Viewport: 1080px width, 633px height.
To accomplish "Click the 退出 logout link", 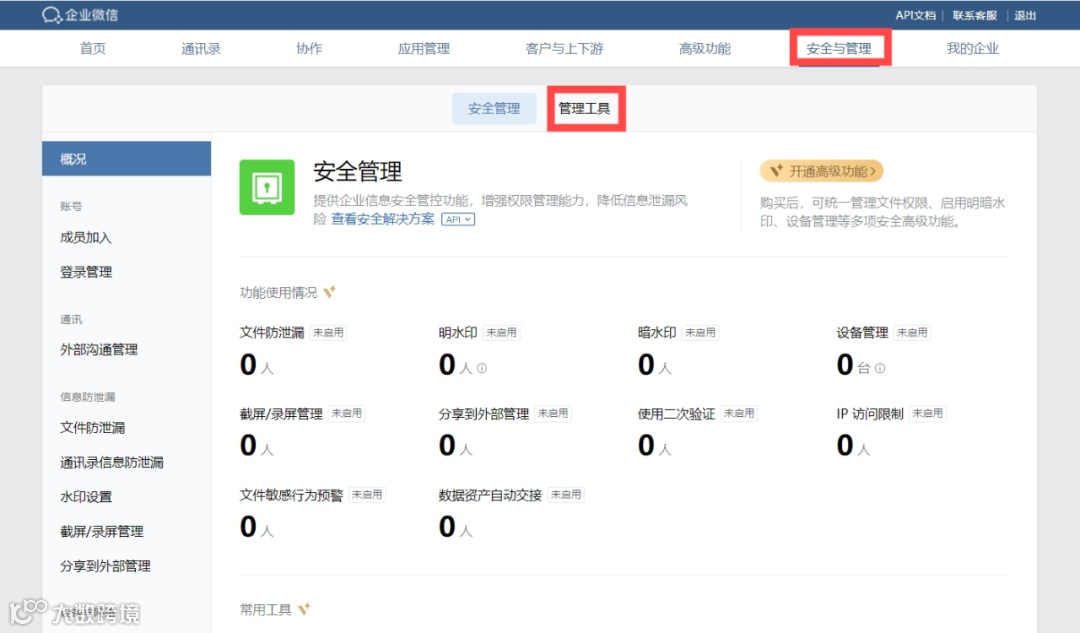I will pos(1025,15).
